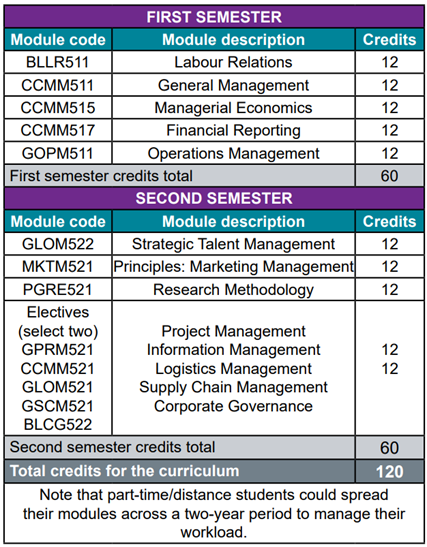Select the CCMM511 module code cell
Image resolution: width=427 pixels, height=547 pixels.
(58, 85)
